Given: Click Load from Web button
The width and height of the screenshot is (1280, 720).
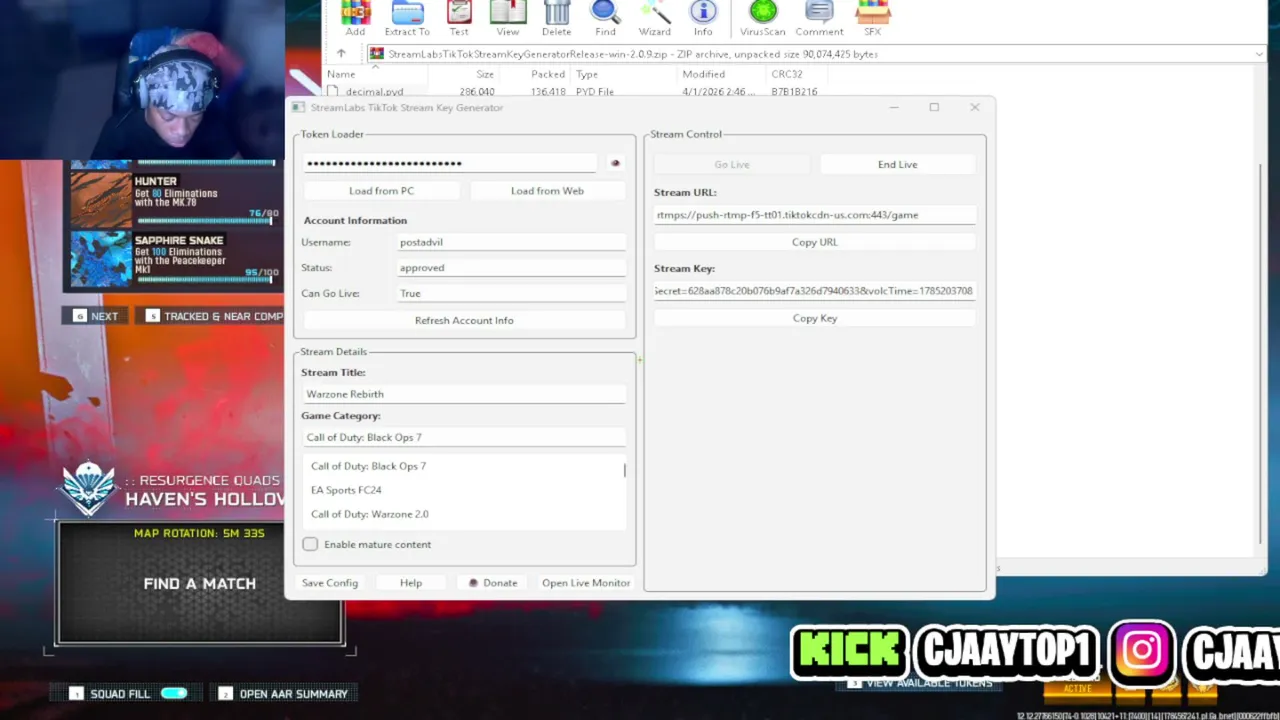Looking at the screenshot, I should (547, 190).
